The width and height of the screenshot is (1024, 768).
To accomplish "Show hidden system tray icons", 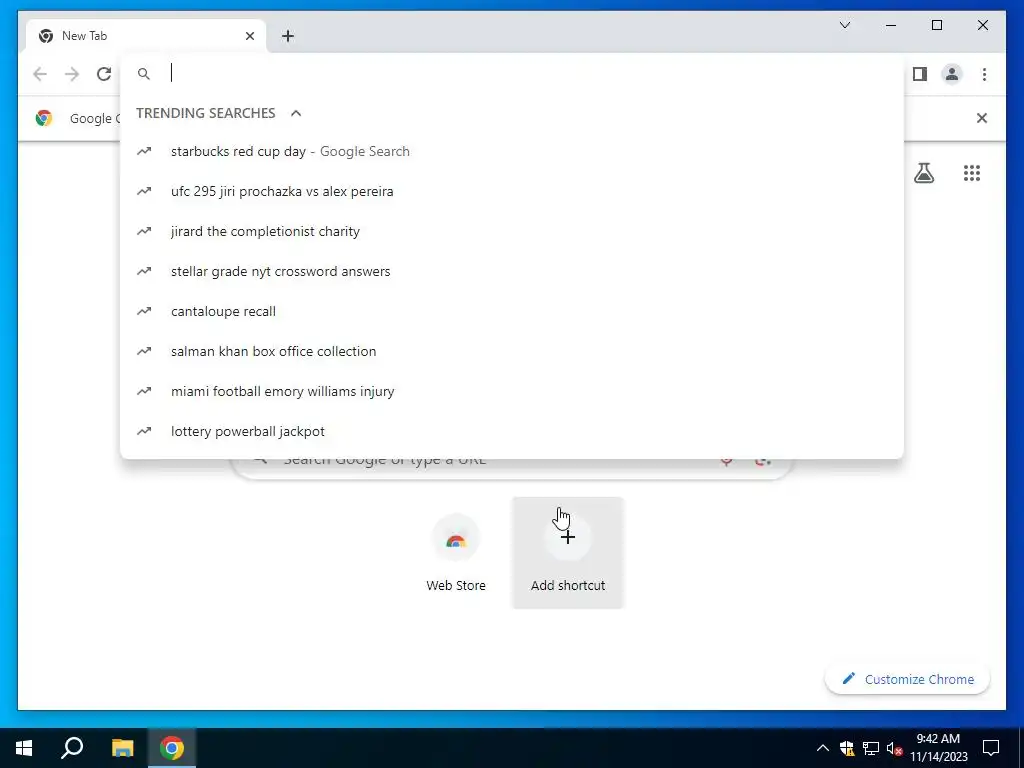I will pos(823,748).
